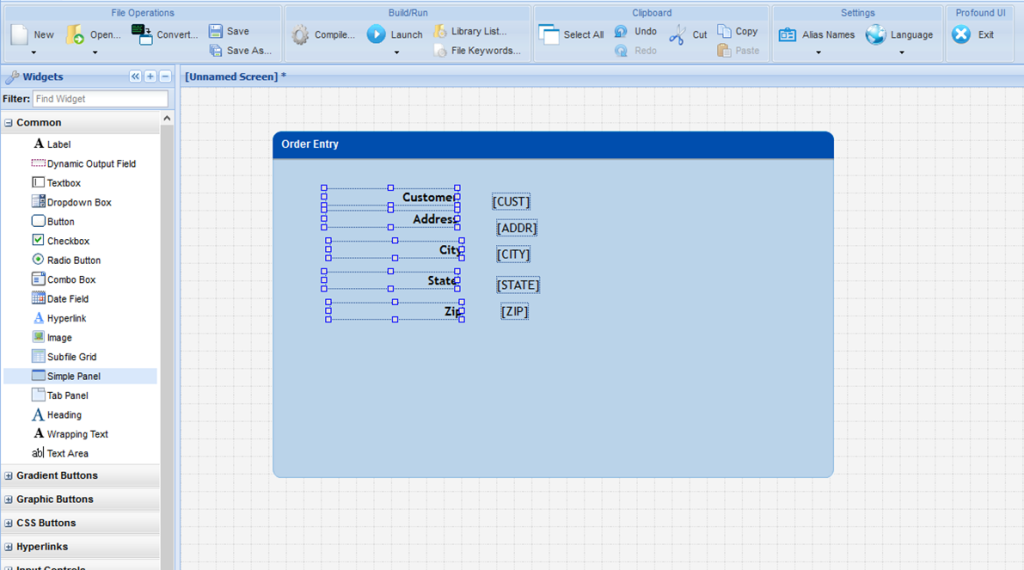The image size is (1024, 570).
Task: Click the Save icon in File Operations
Action: [216, 31]
